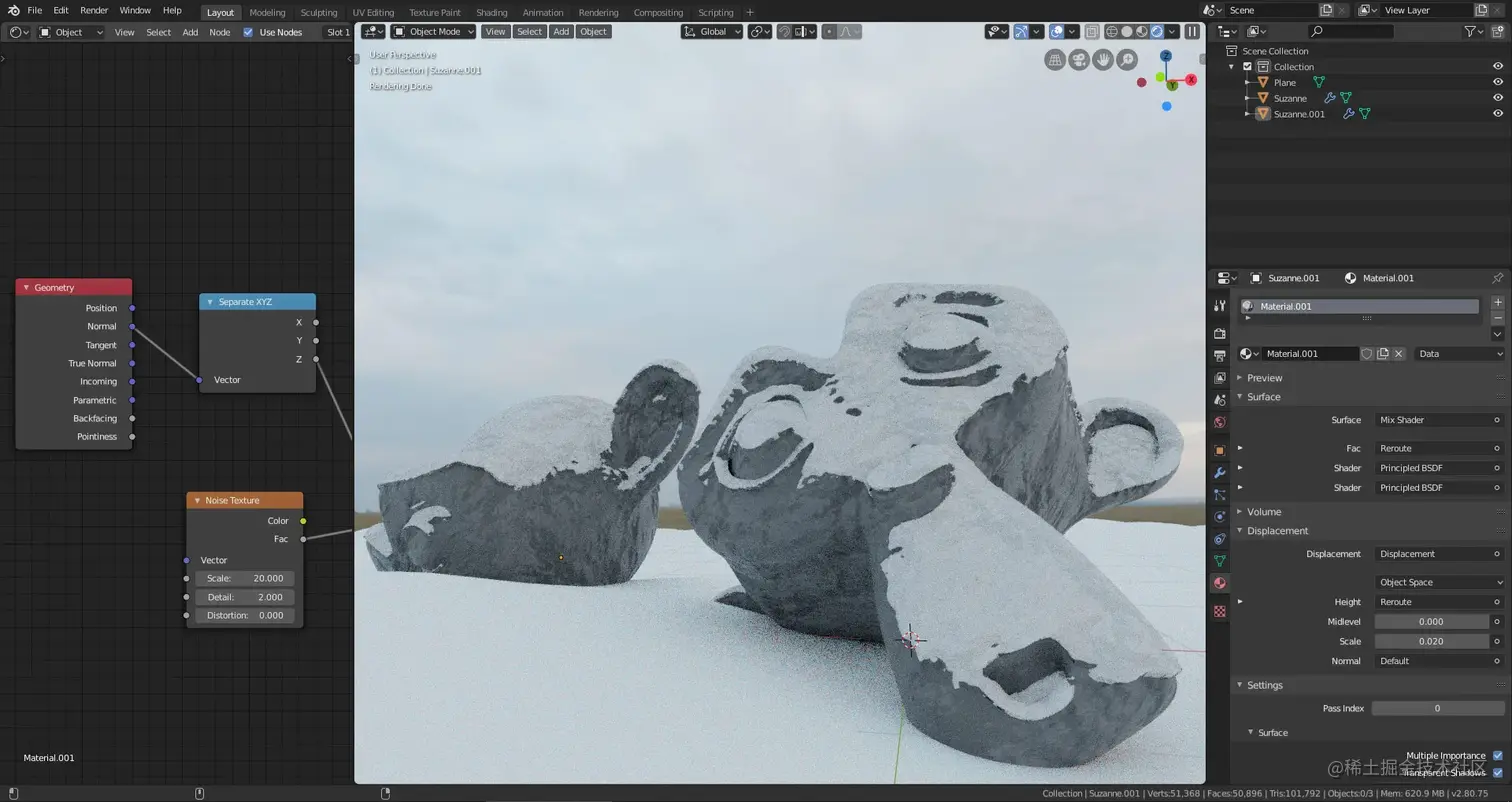This screenshot has height=802, width=1512.
Task: Open the Node menu in node editor
Action: [220, 32]
